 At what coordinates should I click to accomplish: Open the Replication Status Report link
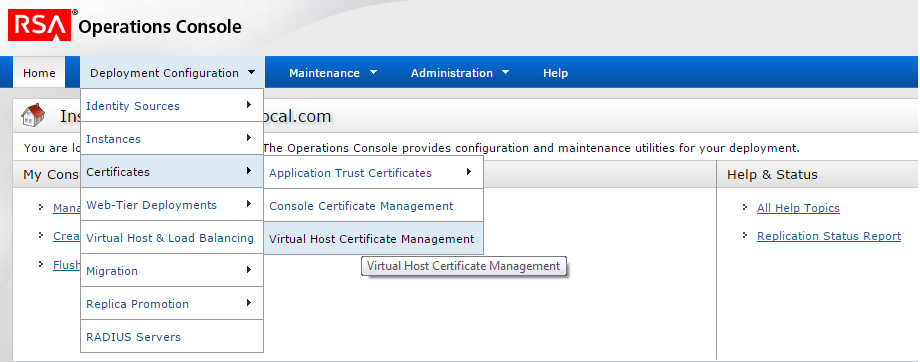coord(828,236)
